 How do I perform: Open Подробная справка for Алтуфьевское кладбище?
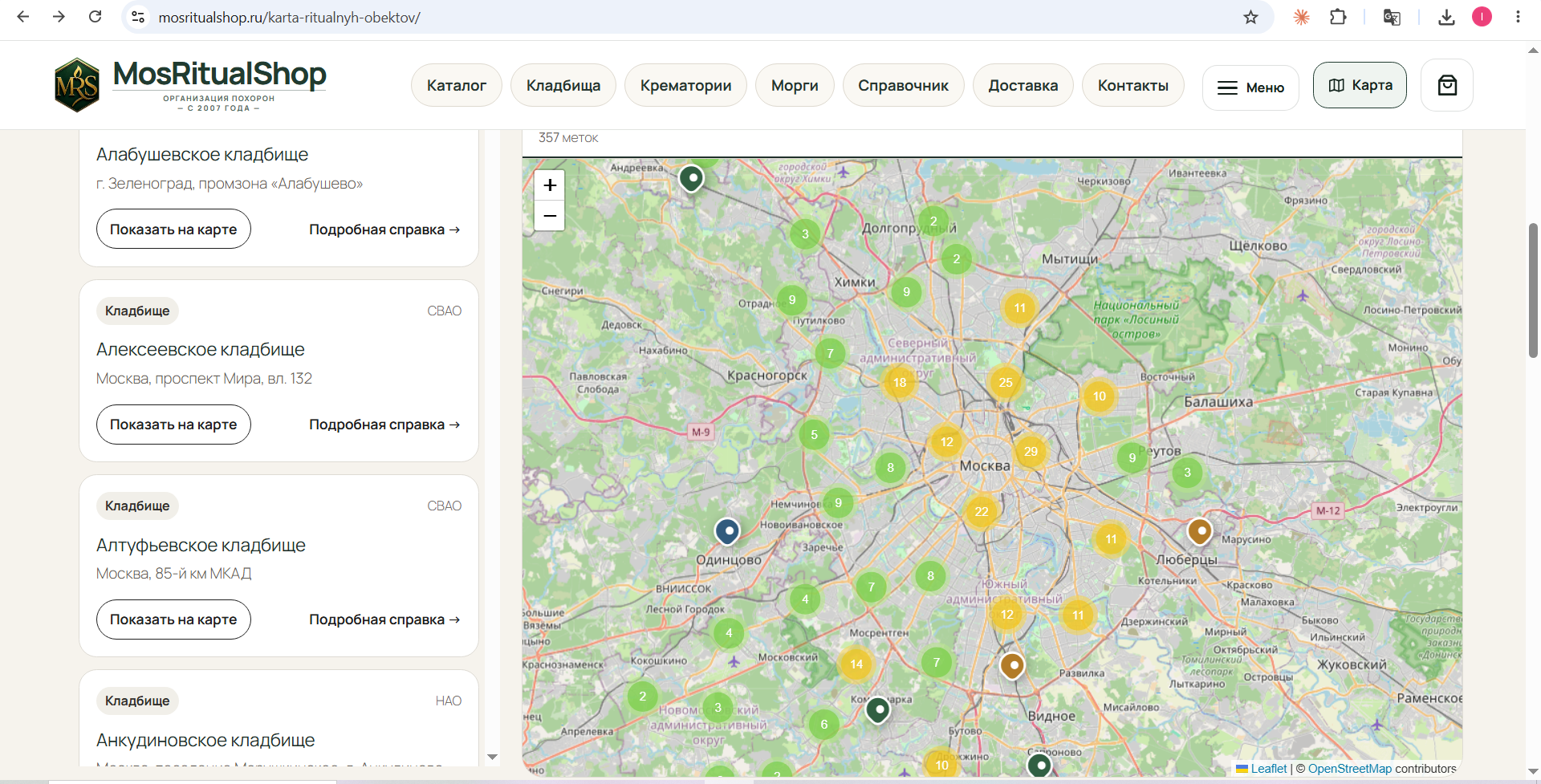(x=384, y=619)
